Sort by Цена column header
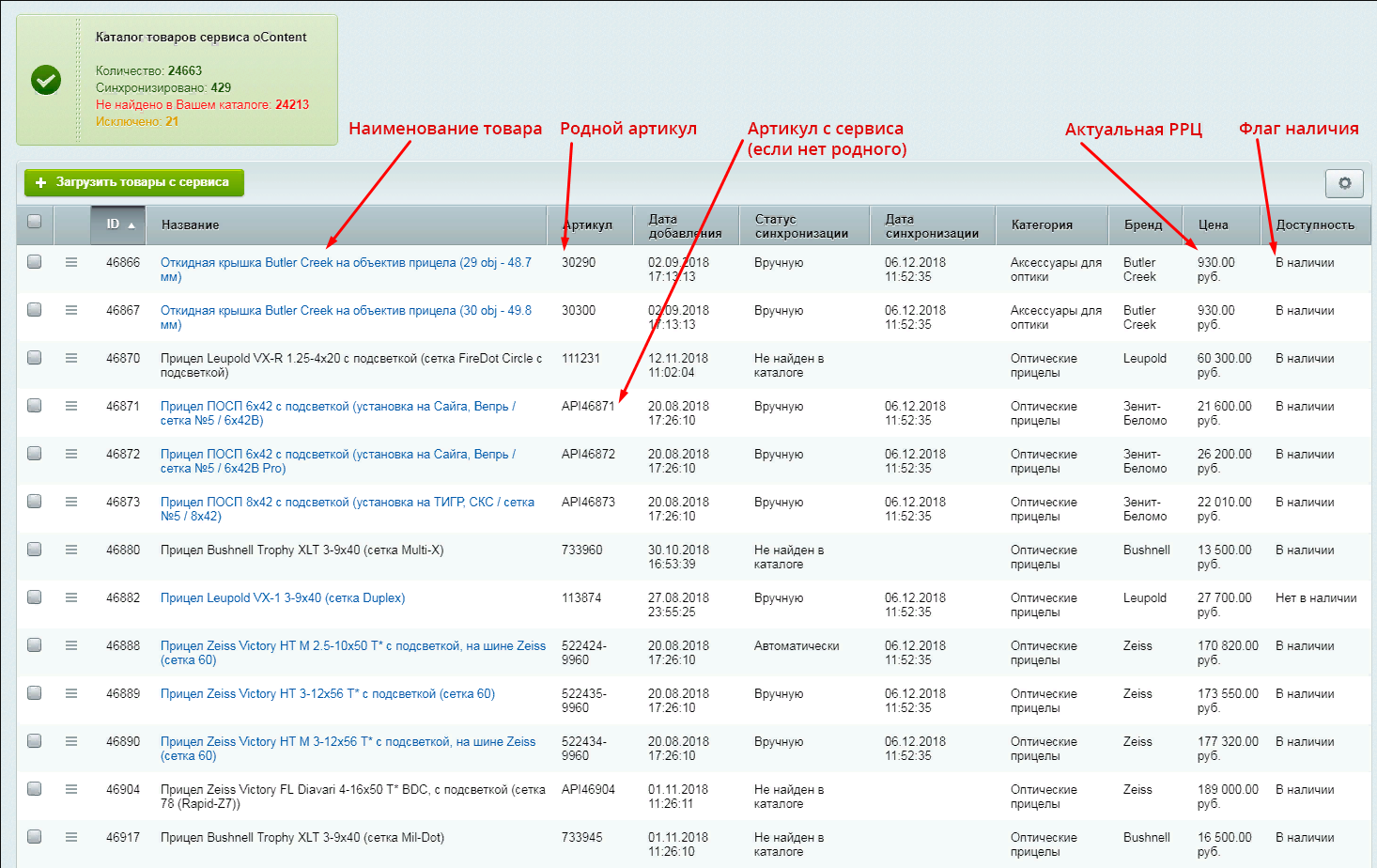The height and width of the screenshot is (868, 1377). tap(1221, 225)
